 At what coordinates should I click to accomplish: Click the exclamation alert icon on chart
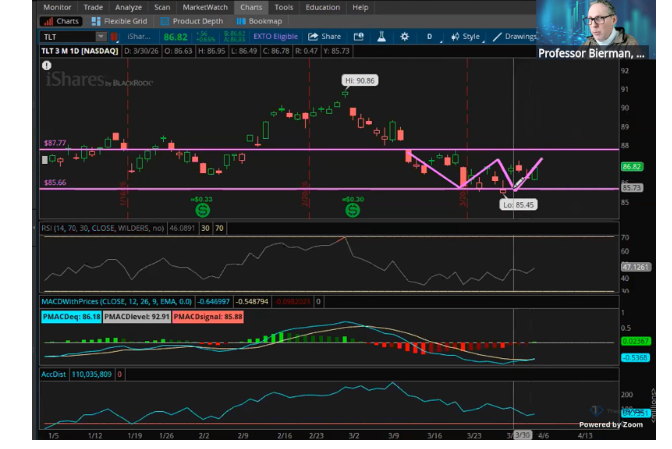[46, 66]
